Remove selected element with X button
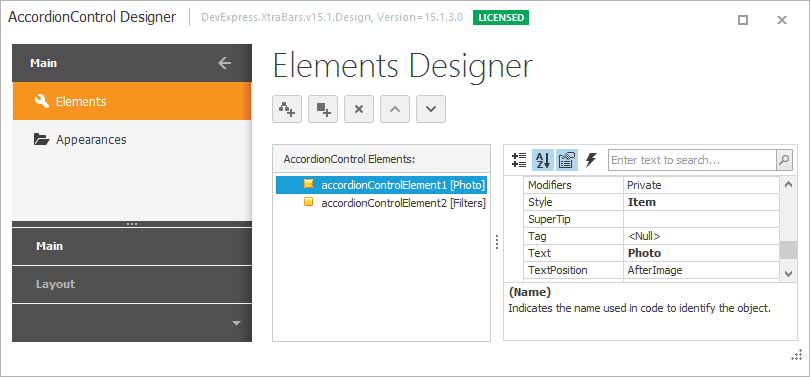The width and height of the screenshot is (810, 377). [359, 109]
